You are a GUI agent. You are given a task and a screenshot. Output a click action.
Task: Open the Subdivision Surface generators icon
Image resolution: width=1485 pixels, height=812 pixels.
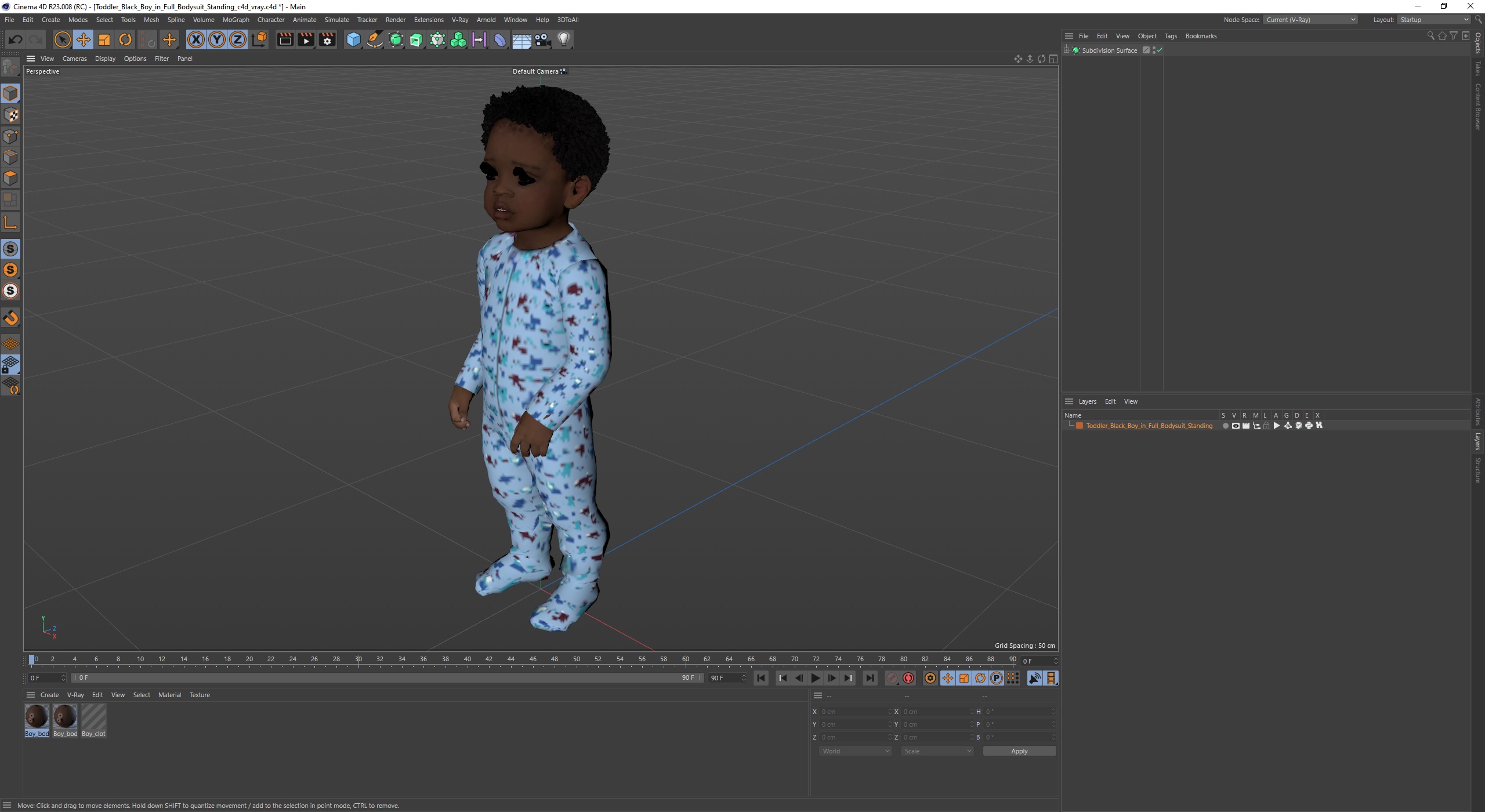pos(396,39)
